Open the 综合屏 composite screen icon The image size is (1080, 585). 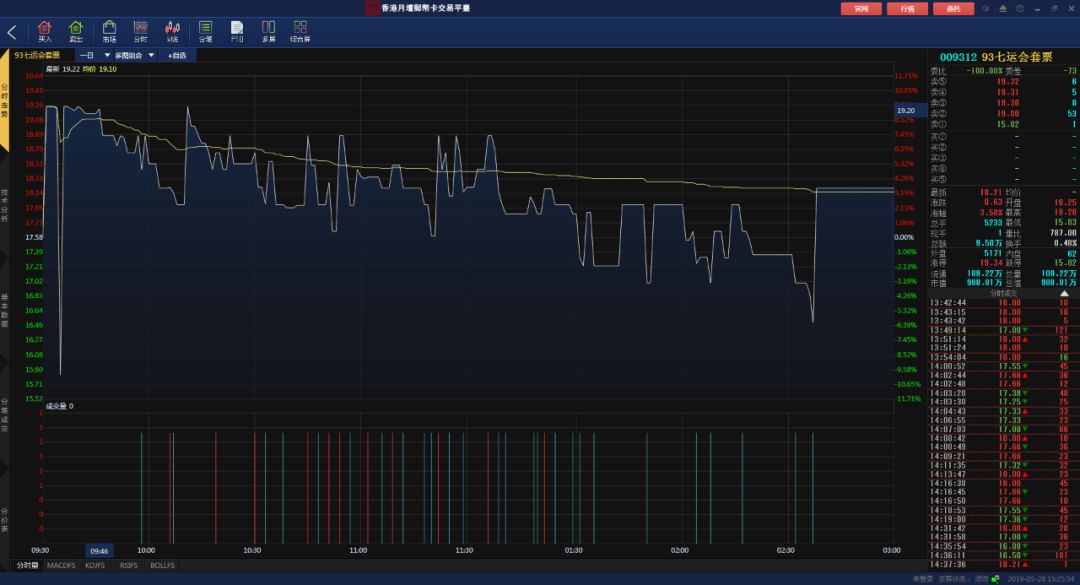pyautogui.click(x=300, y=31)
